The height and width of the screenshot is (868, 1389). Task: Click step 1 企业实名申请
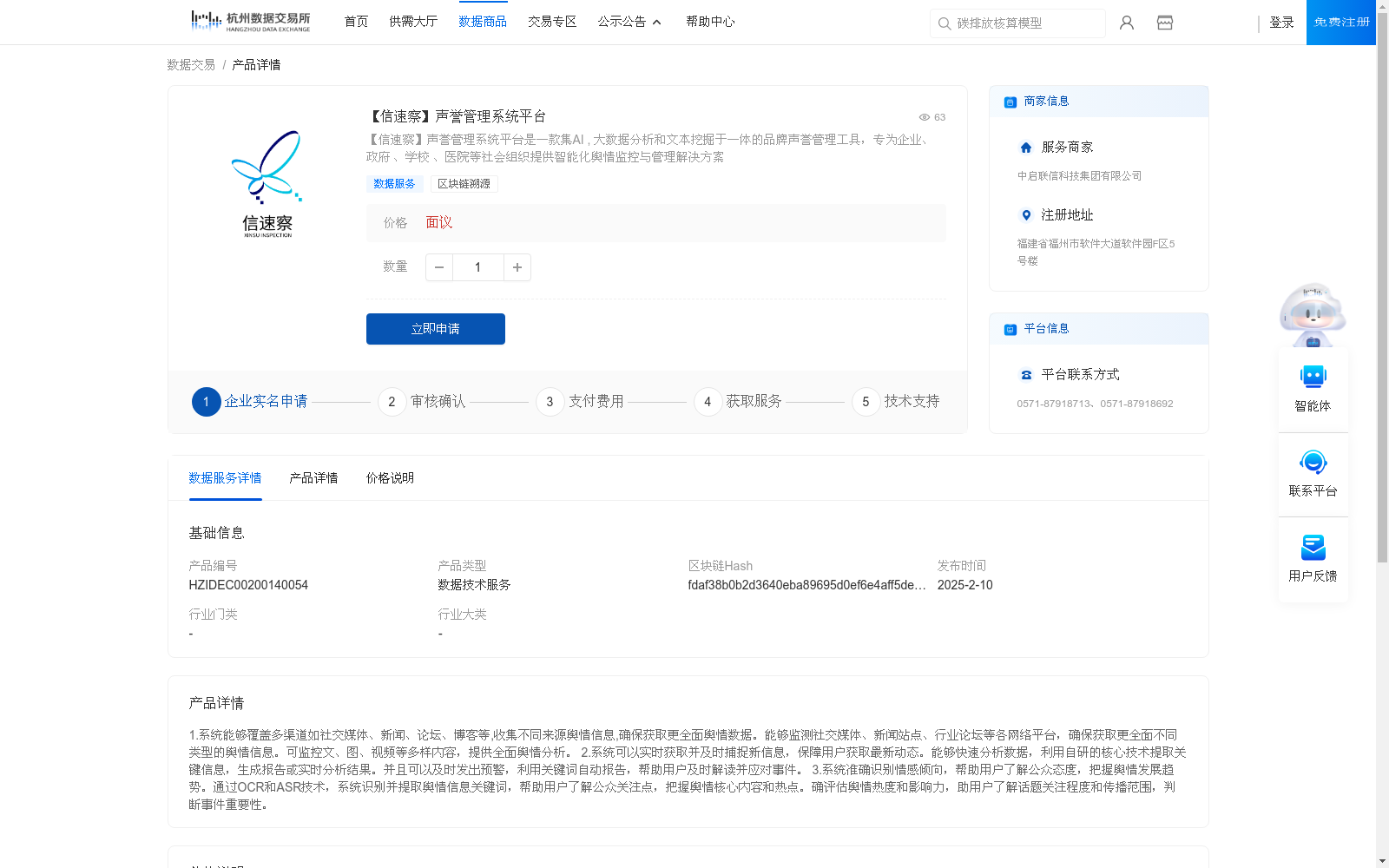coord(250,402)
